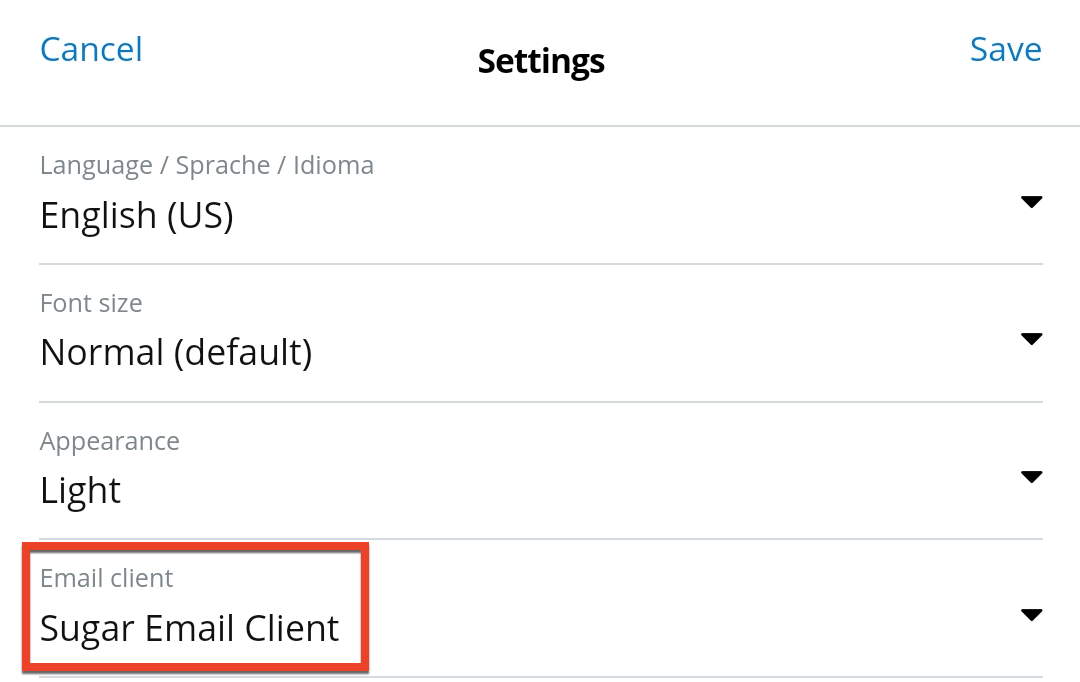Cancel out of the Settings screen
This screenshot has height=682, width=1080.
click(91, 49)
